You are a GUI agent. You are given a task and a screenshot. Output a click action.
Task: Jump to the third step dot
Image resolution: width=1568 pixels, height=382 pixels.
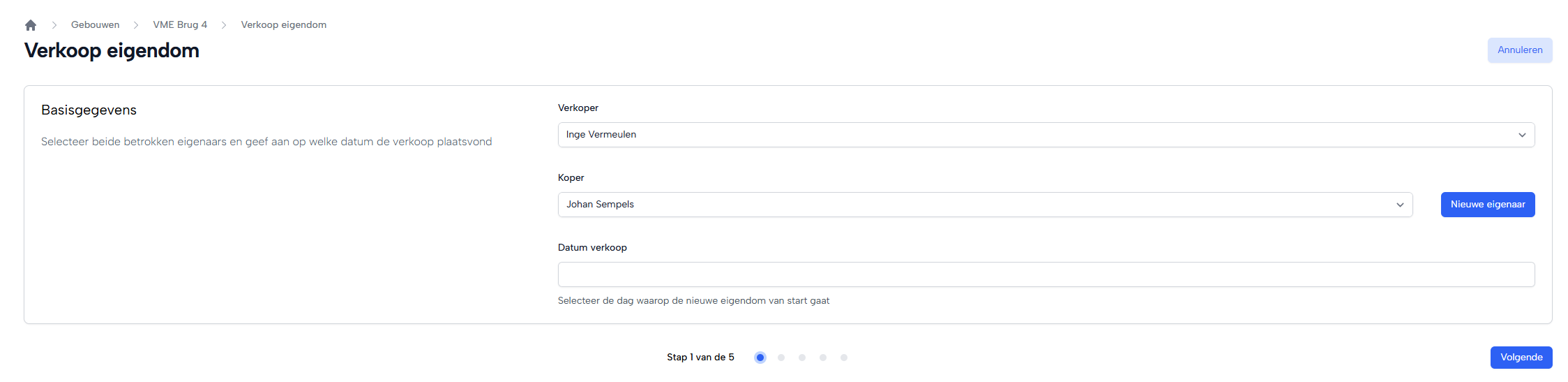[802, 358]
